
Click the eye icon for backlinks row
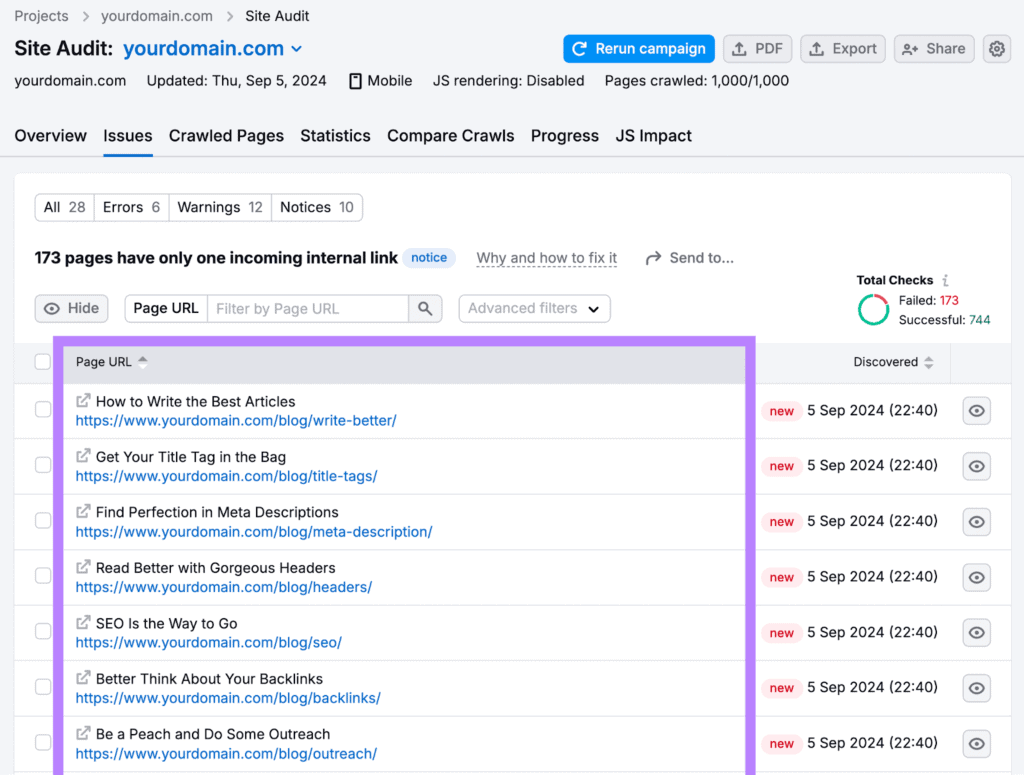(976, 688)
